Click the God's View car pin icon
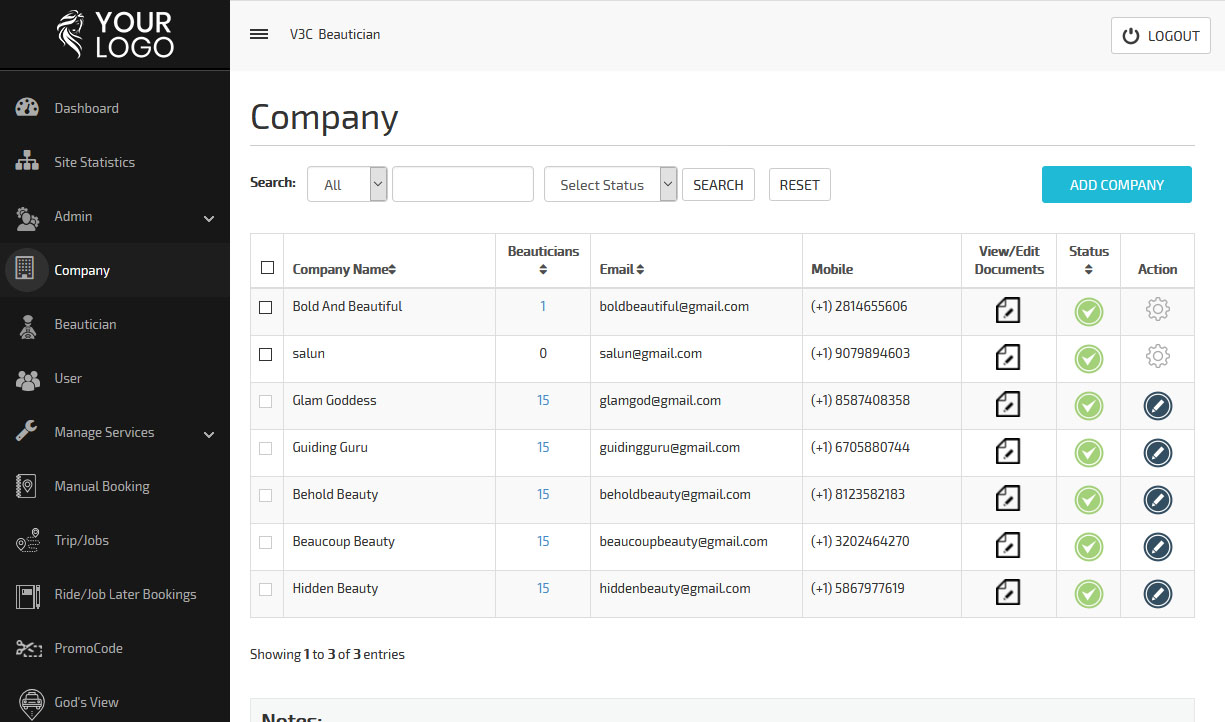 pyautogui.click(x=31, y=702)
